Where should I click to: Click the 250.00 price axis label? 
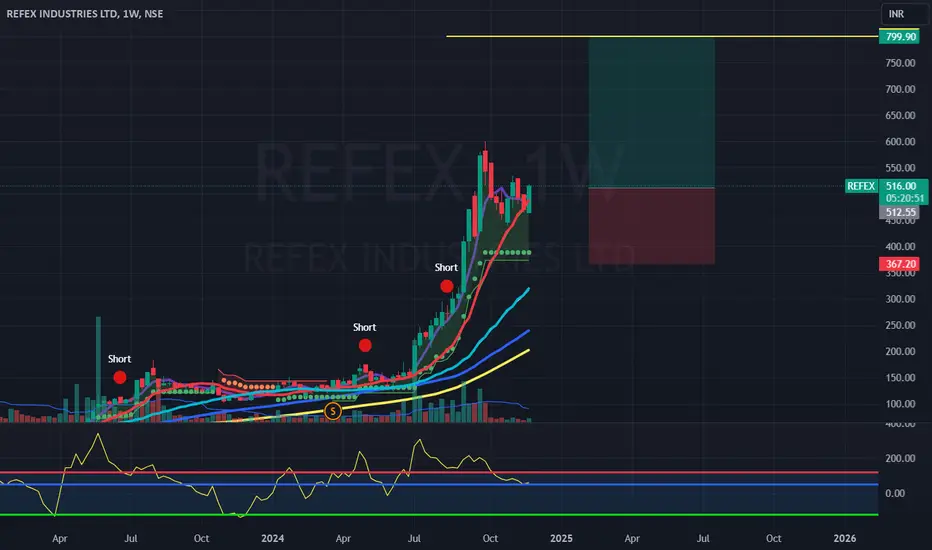[900, 325]
